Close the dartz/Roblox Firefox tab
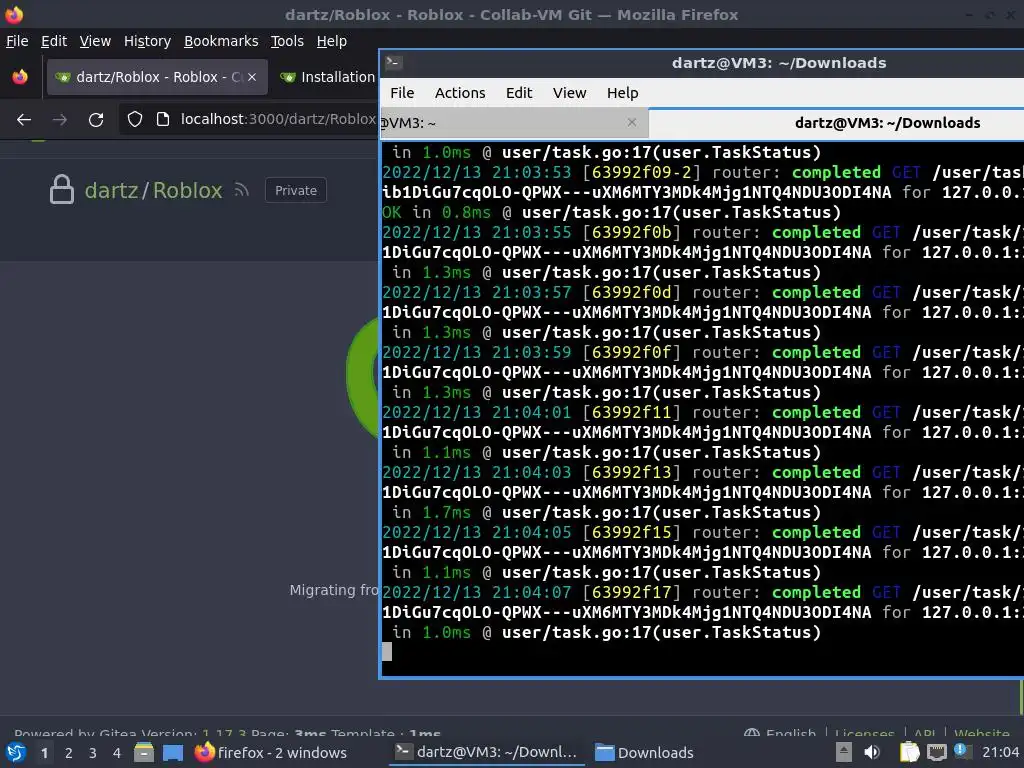The height and width of the screenshot is (768, 1024). click(x=251, y=76)
